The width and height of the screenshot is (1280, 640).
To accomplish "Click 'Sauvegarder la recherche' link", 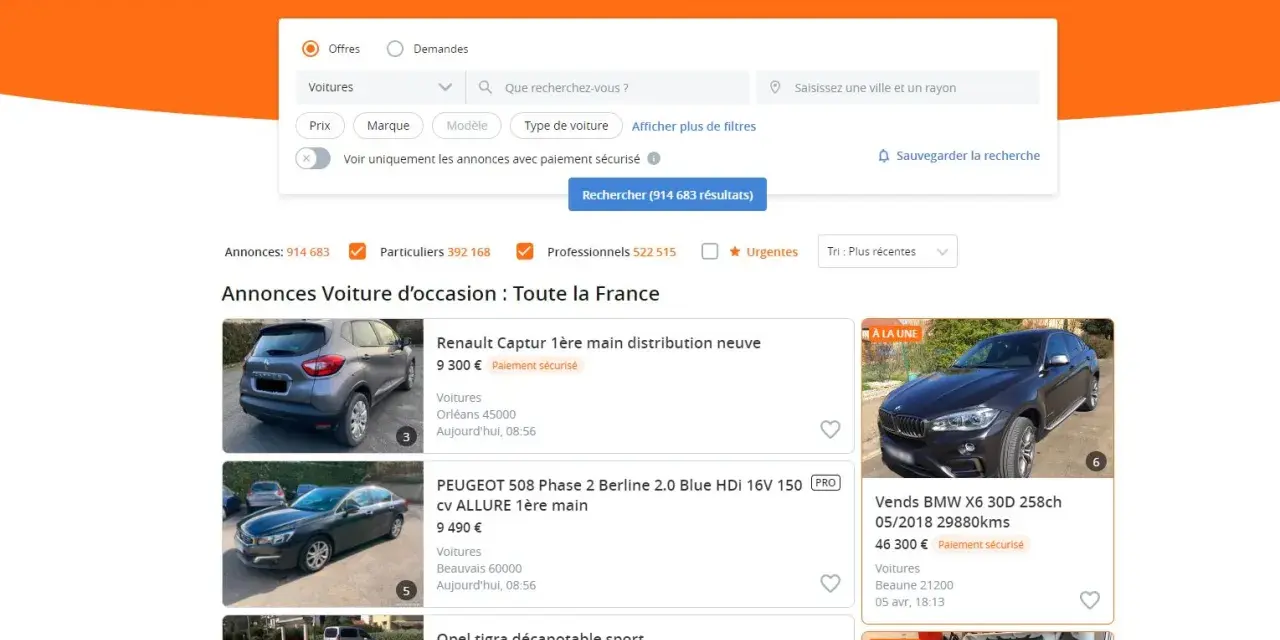I will pos(968,156).
